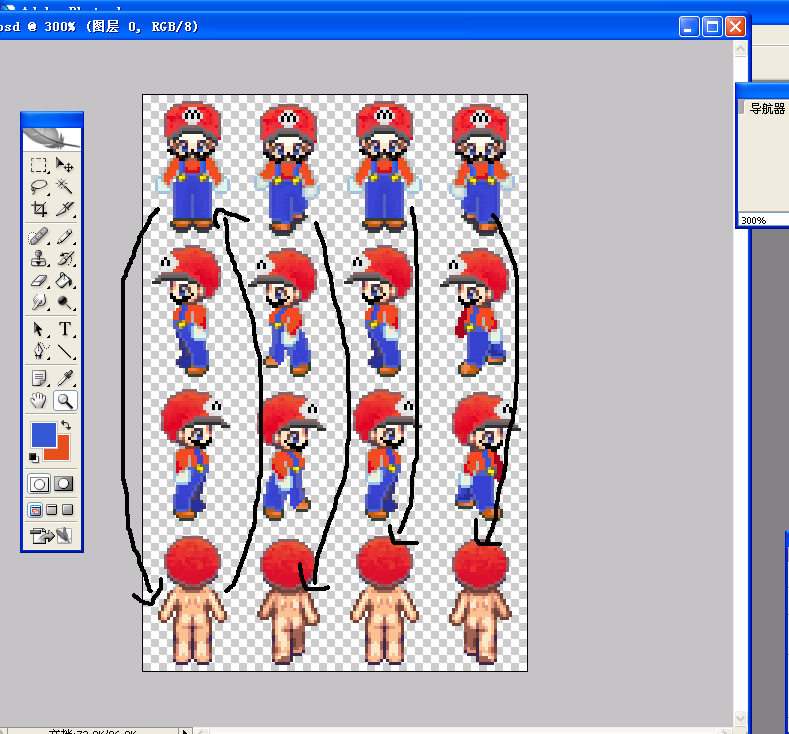Viewport: 789px width, 734px height.
Task: Activate the Pen tool
Action: (x=39, y=350)
